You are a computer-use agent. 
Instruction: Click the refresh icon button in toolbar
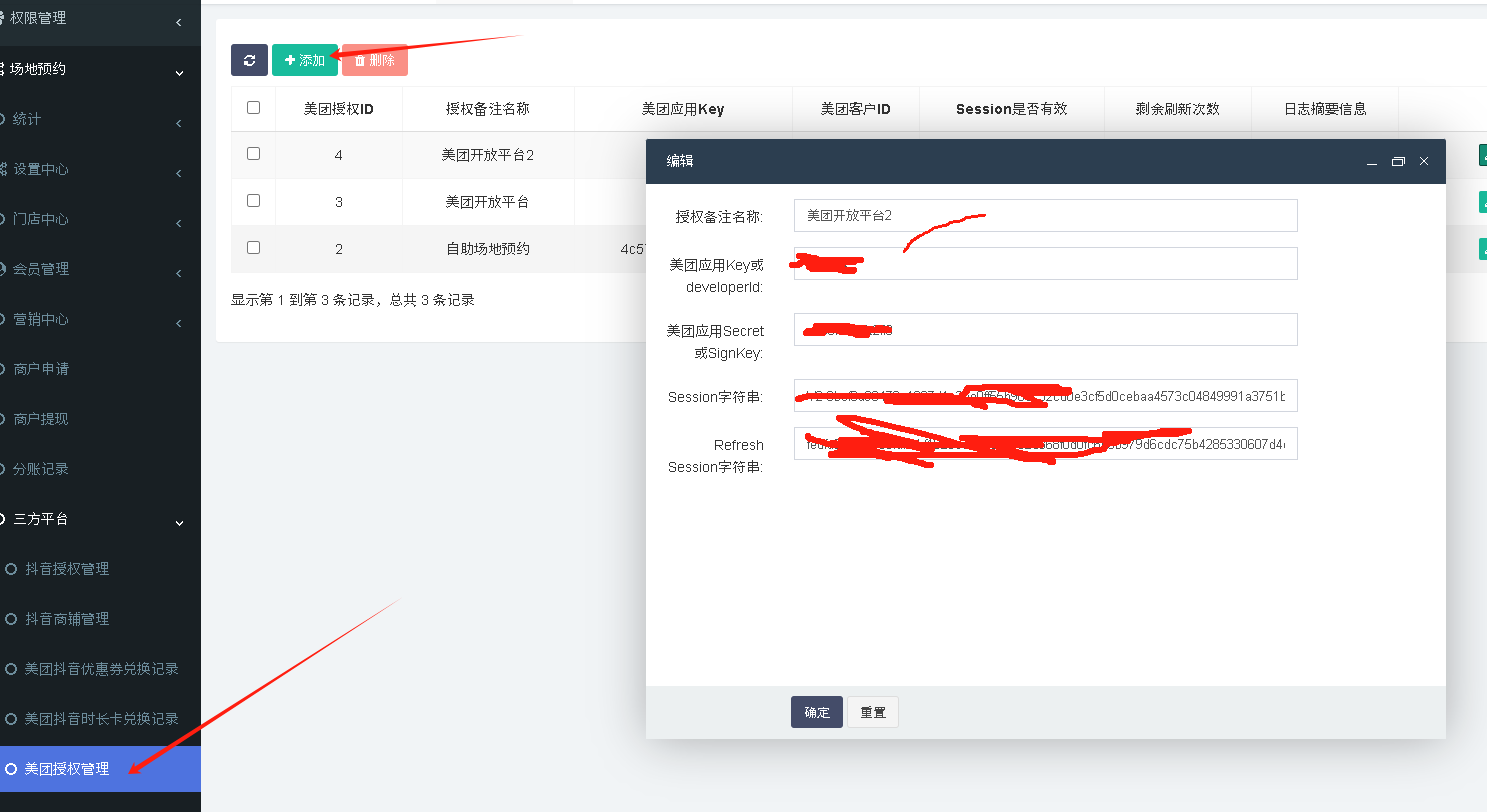[249, 60]
